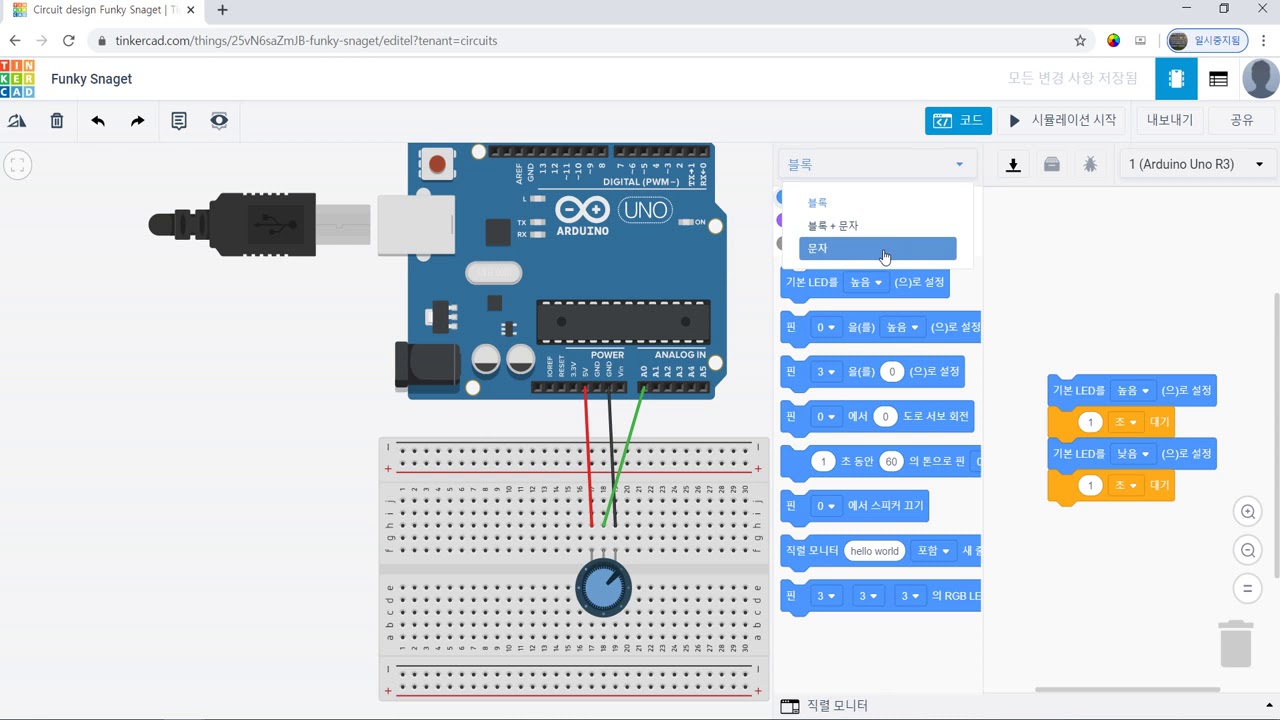Start simulation with 시뮬레이션 시작 button
Viewport: 1280px width, 720px height.
[x=1063, y=120]
